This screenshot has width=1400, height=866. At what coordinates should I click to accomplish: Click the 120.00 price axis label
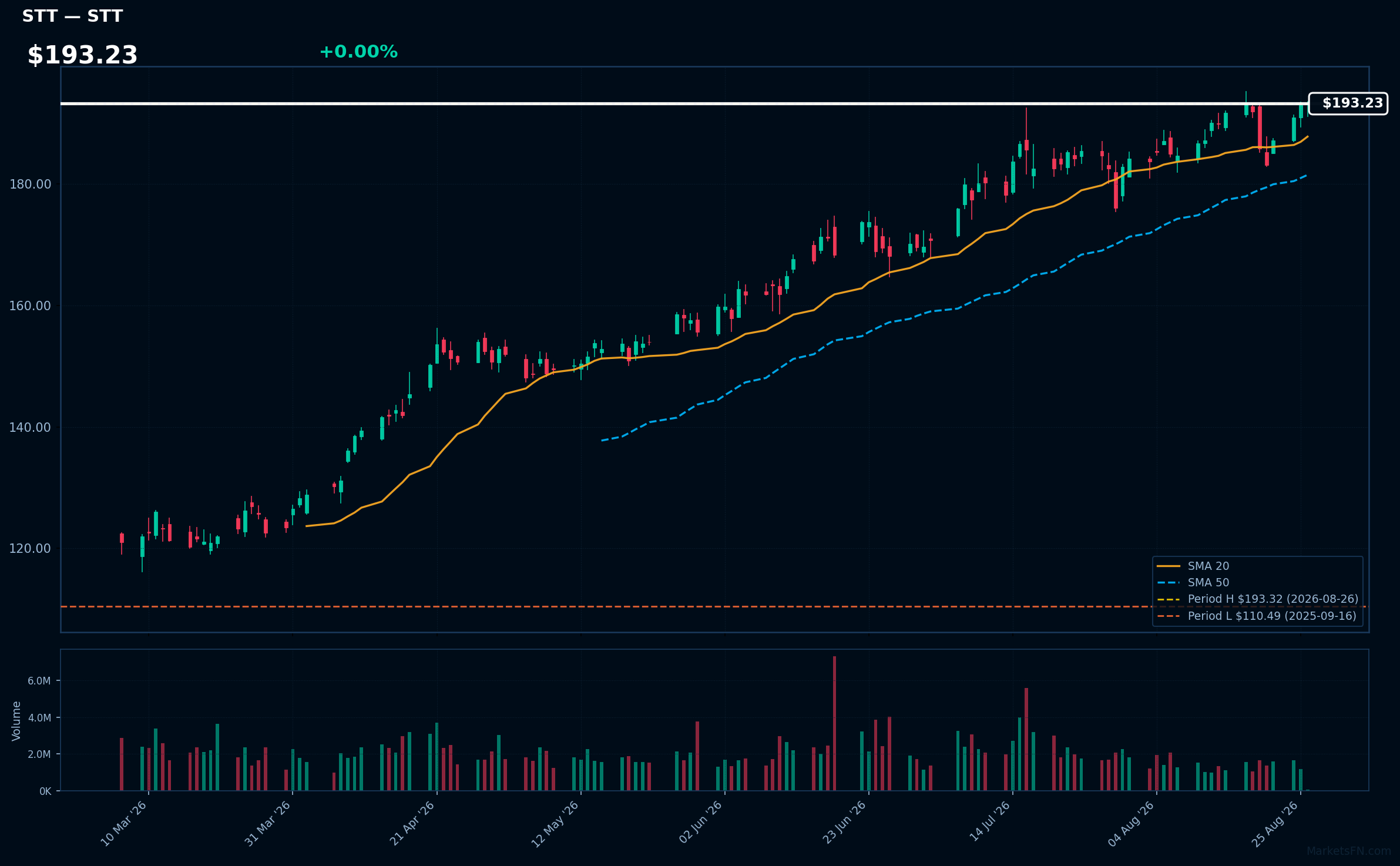[30, 549]
